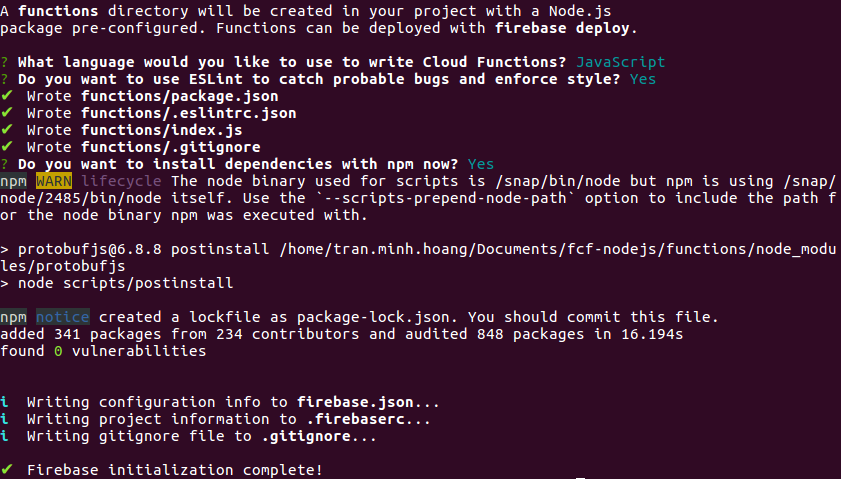Click info "i" before "Writing gitignore file"

coord(5,436)
